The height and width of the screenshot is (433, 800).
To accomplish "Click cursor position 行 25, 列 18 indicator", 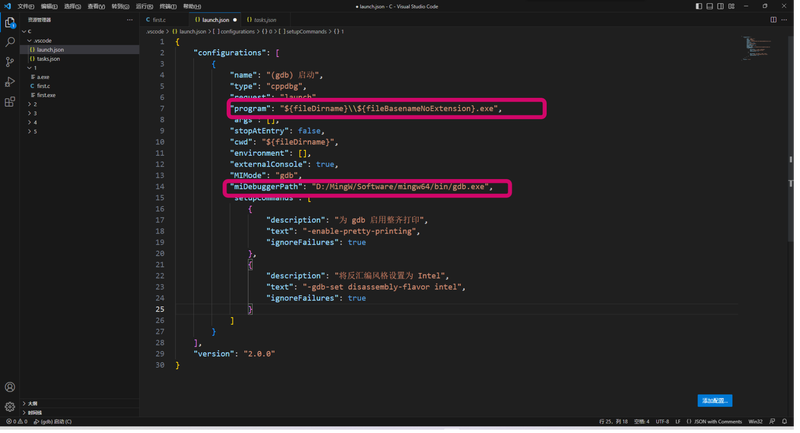I will (x=613, y=422).
